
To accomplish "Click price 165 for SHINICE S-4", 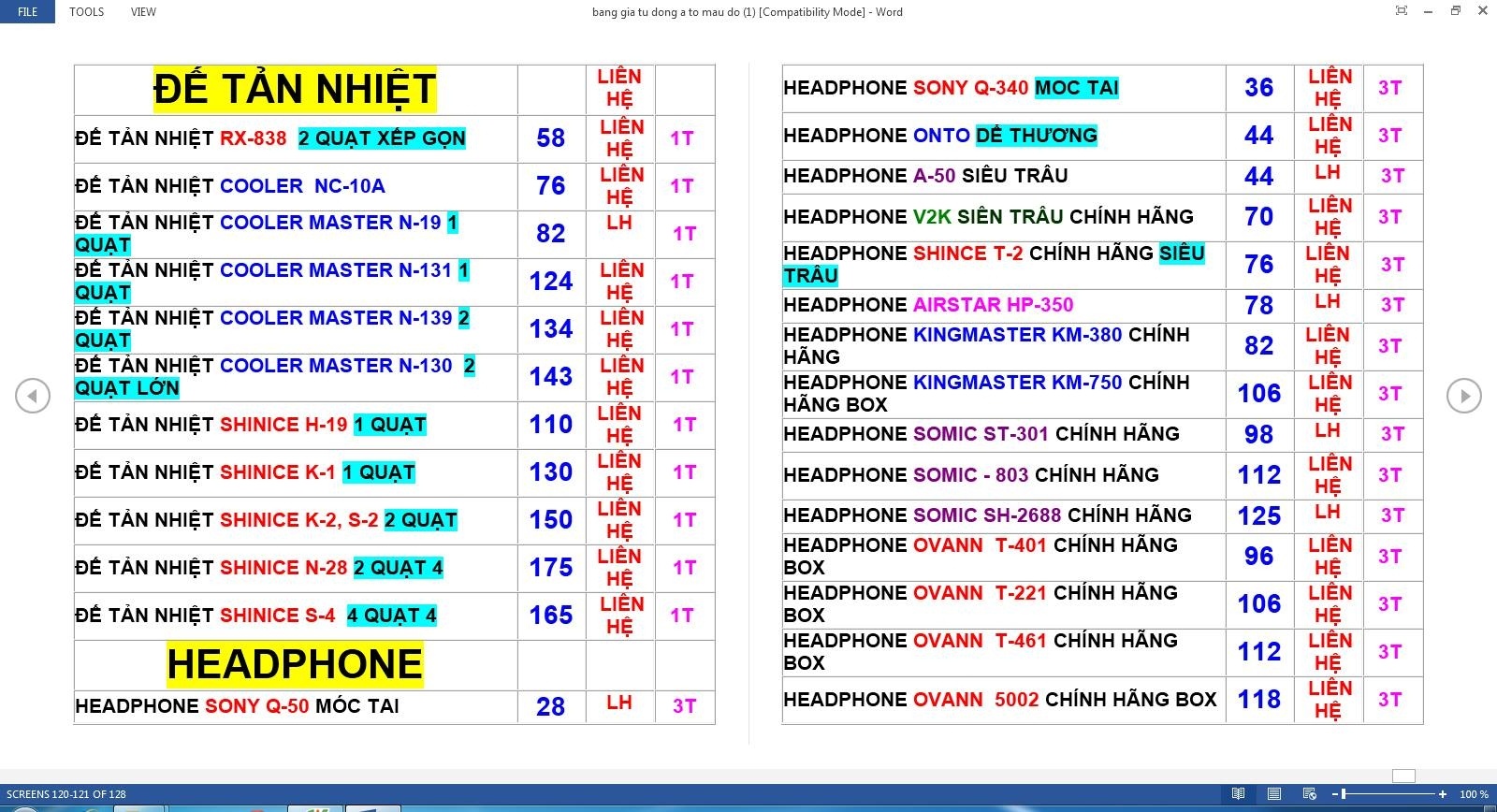I will (551, 616).
